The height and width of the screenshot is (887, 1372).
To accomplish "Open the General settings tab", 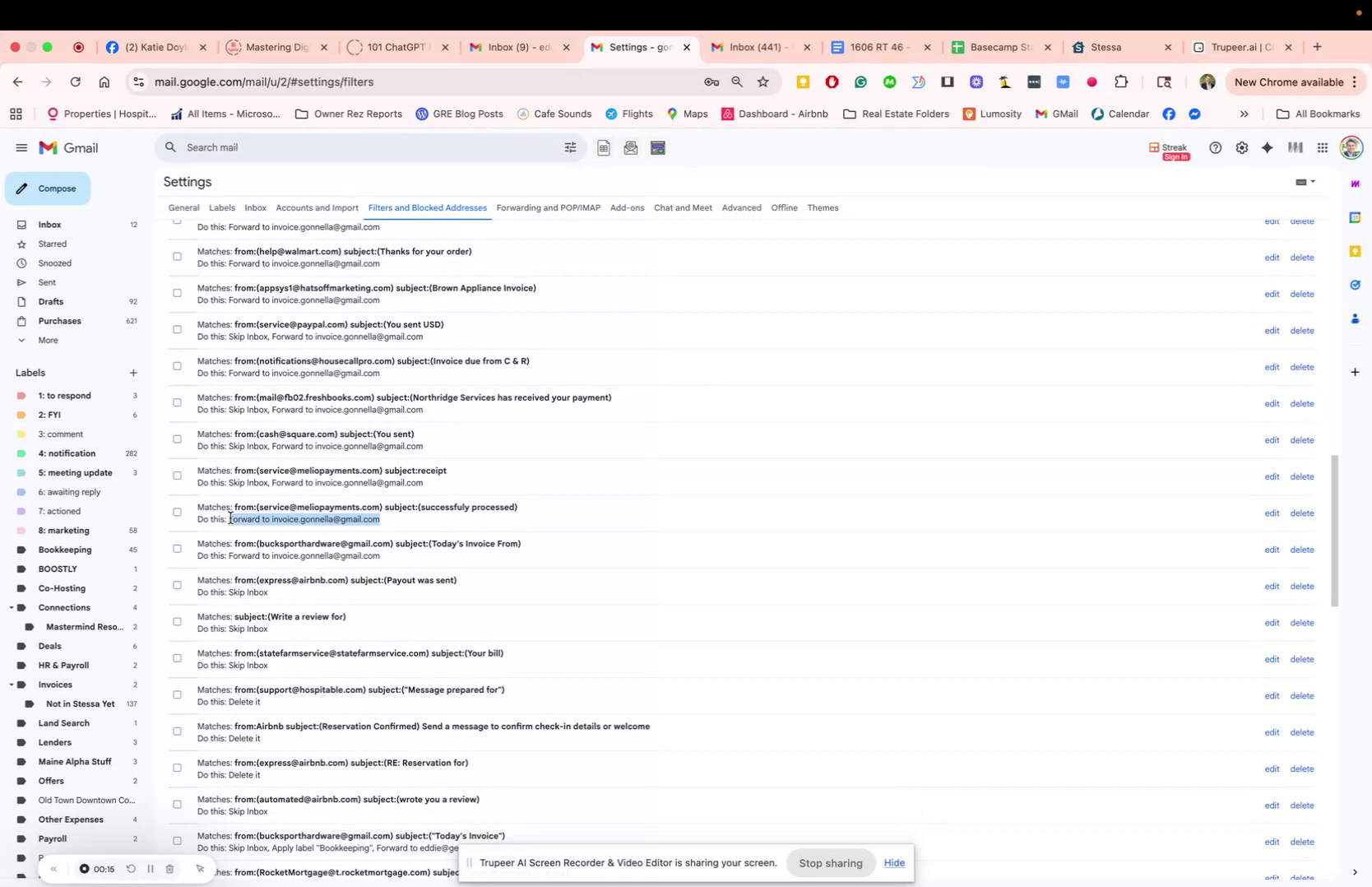I will (183, 208).
